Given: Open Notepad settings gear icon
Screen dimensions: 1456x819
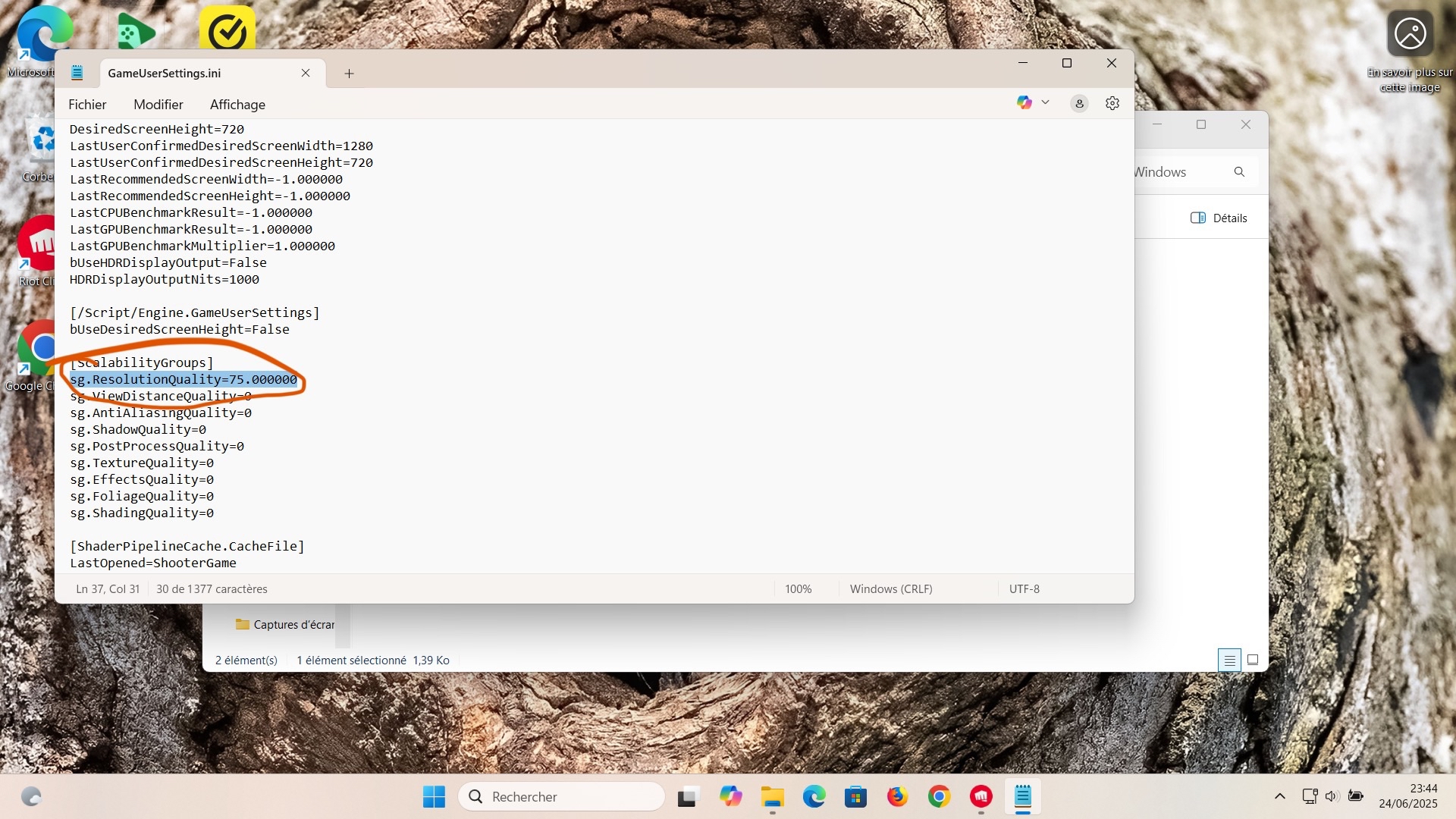Looking at the screenshot, I should tap(1112, 104).
